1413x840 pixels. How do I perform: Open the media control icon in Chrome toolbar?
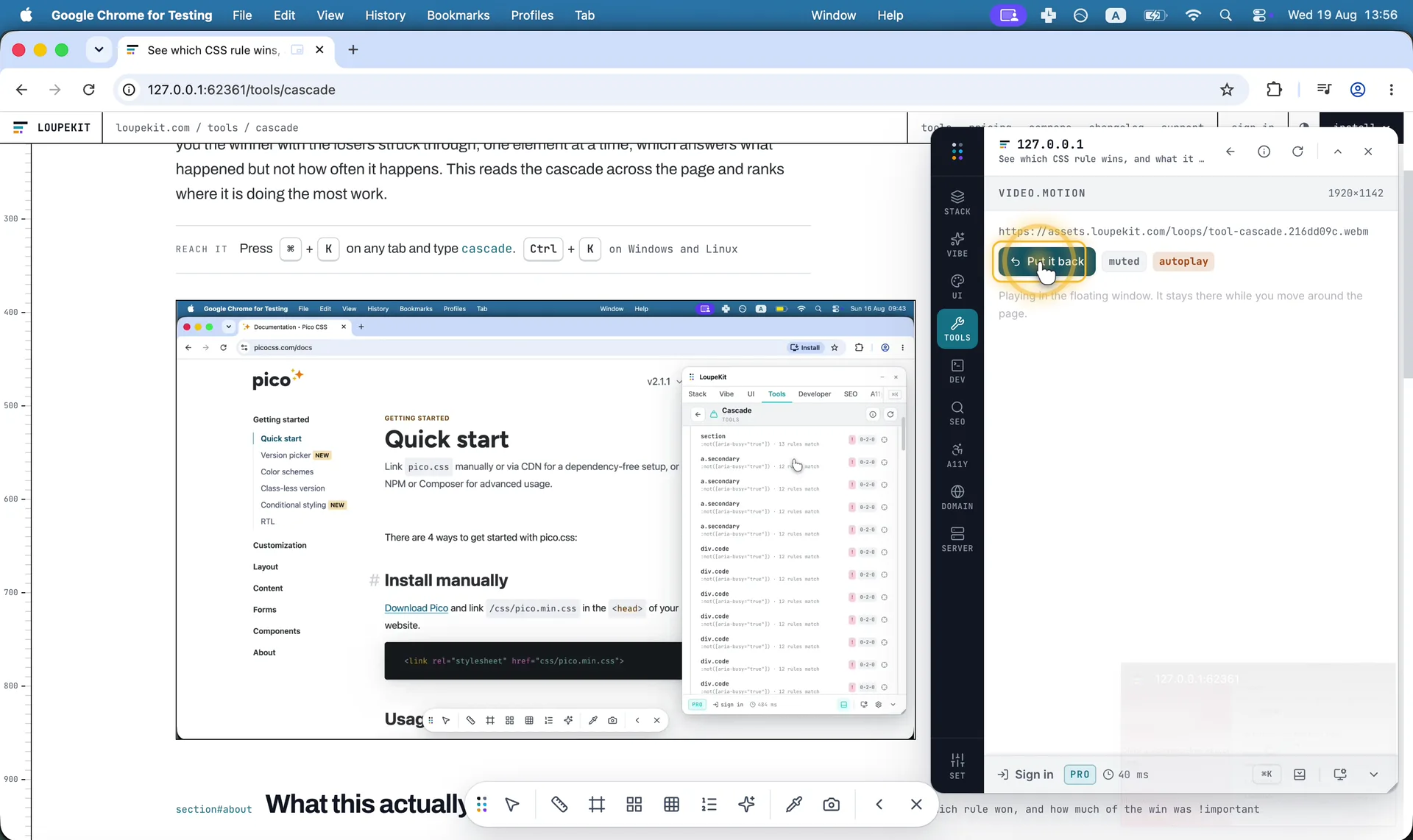coord(1324,90)
